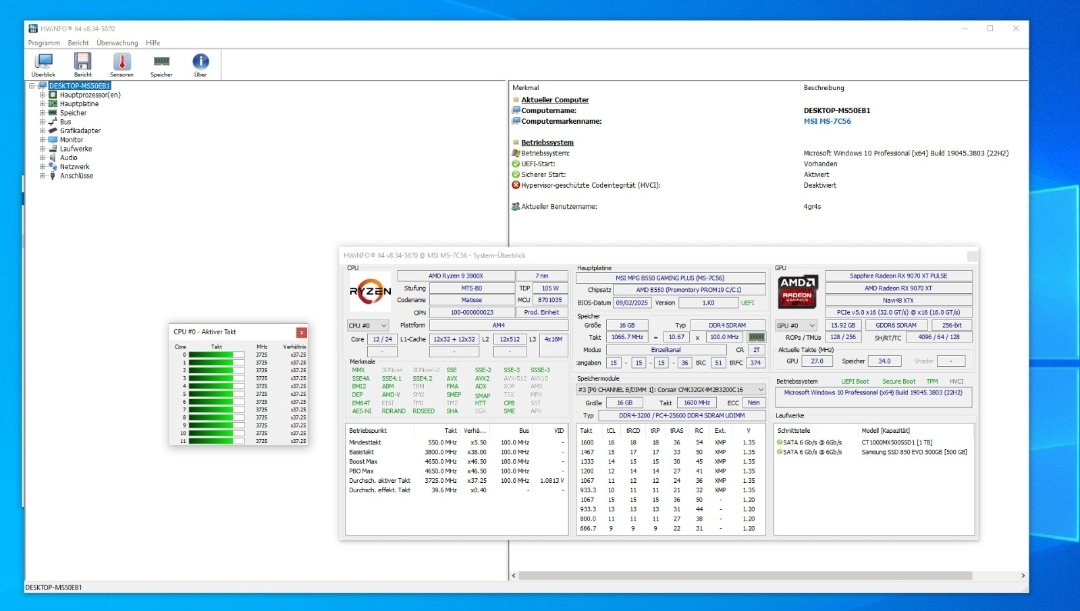Click the green check icon next to UEFI-Start
Screen dimensions: 1080x611
[516, 164]
